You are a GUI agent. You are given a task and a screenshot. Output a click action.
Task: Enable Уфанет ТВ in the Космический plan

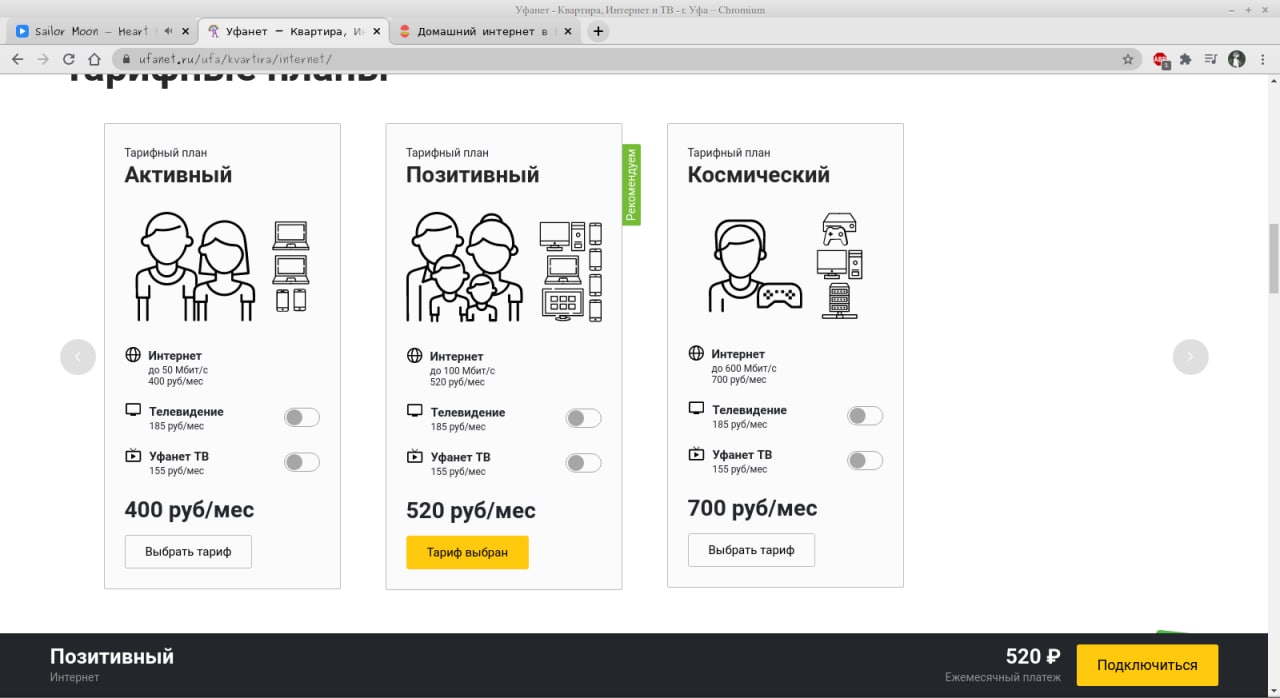pos(865,461)
